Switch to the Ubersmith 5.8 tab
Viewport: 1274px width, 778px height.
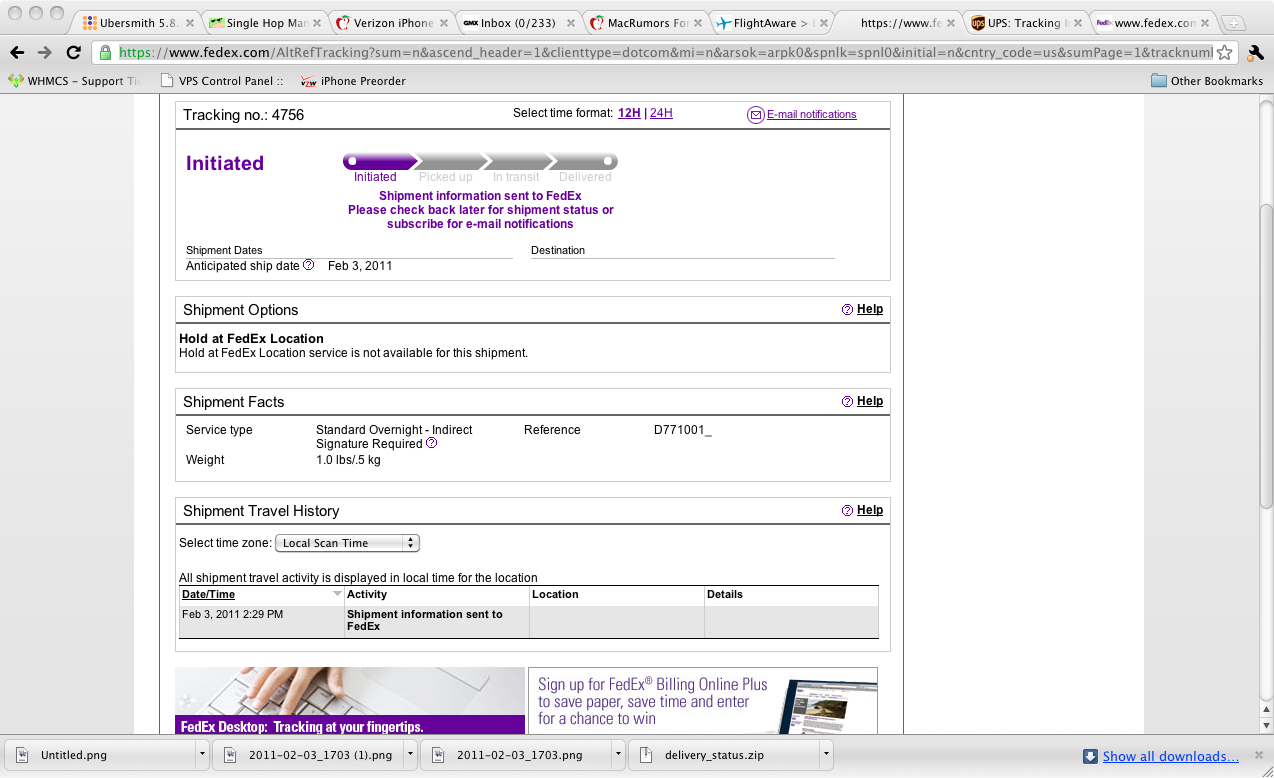tap(138, 23)
